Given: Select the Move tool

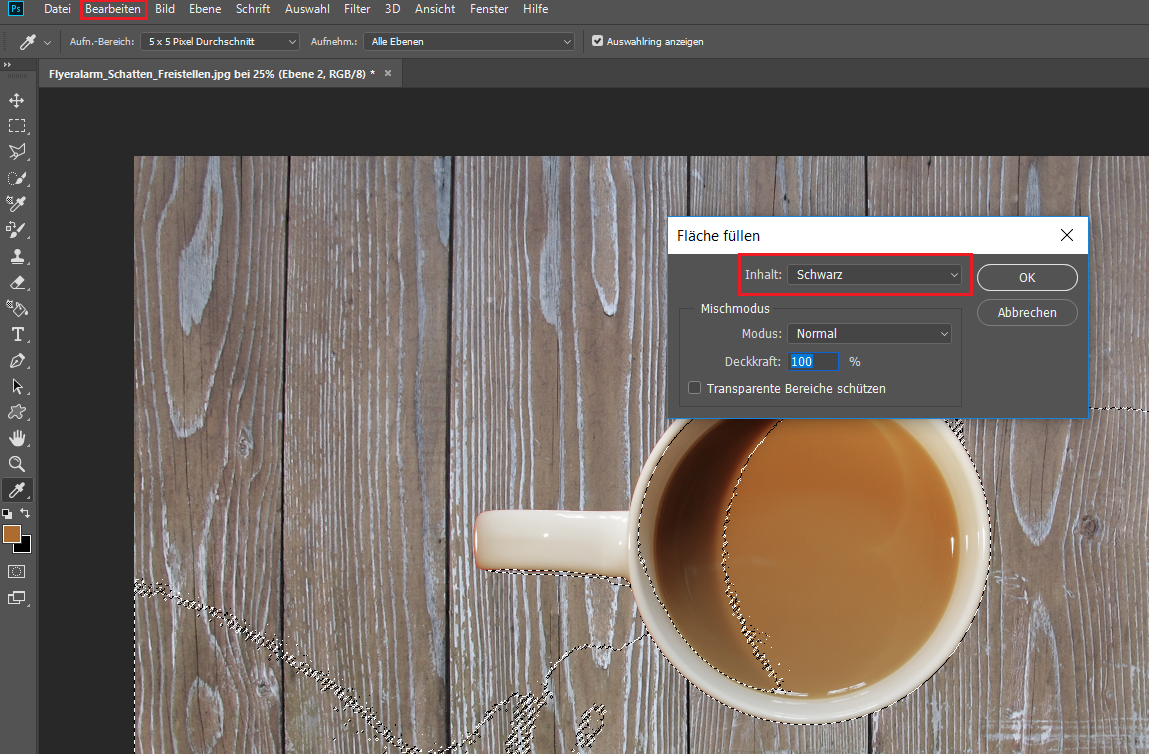Looking at the screenshot, I should [x=17, y=100].
